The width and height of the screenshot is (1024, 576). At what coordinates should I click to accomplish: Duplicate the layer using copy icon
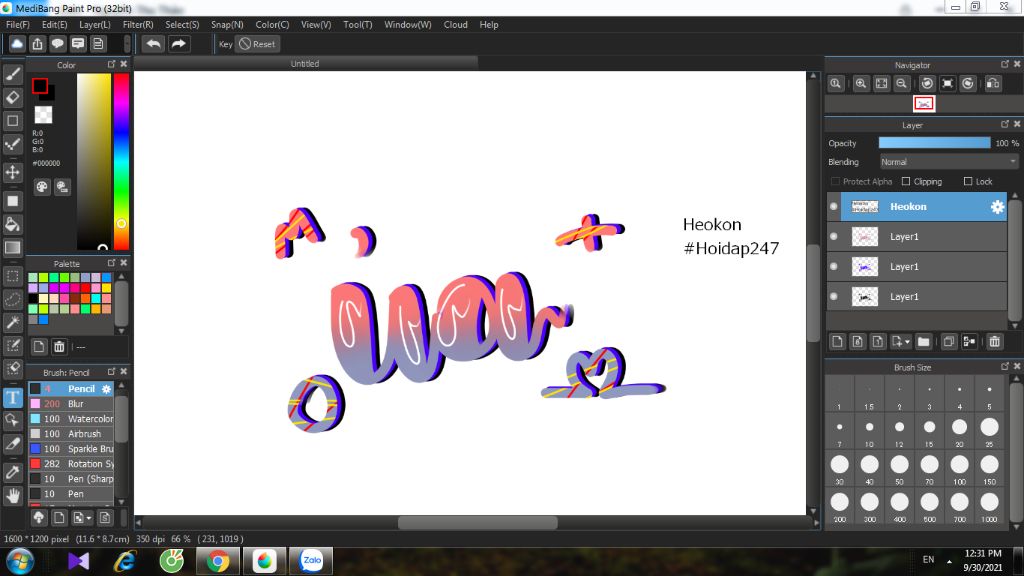coord(948,342)
